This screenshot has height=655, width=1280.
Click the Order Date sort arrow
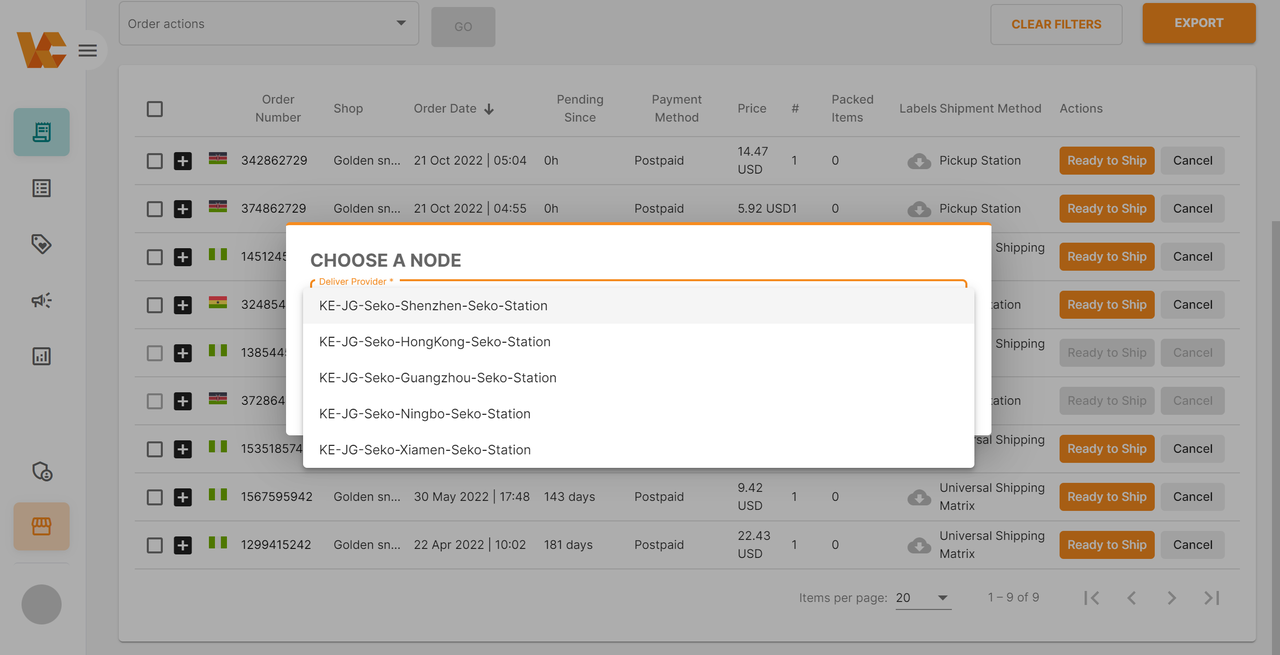489,109
